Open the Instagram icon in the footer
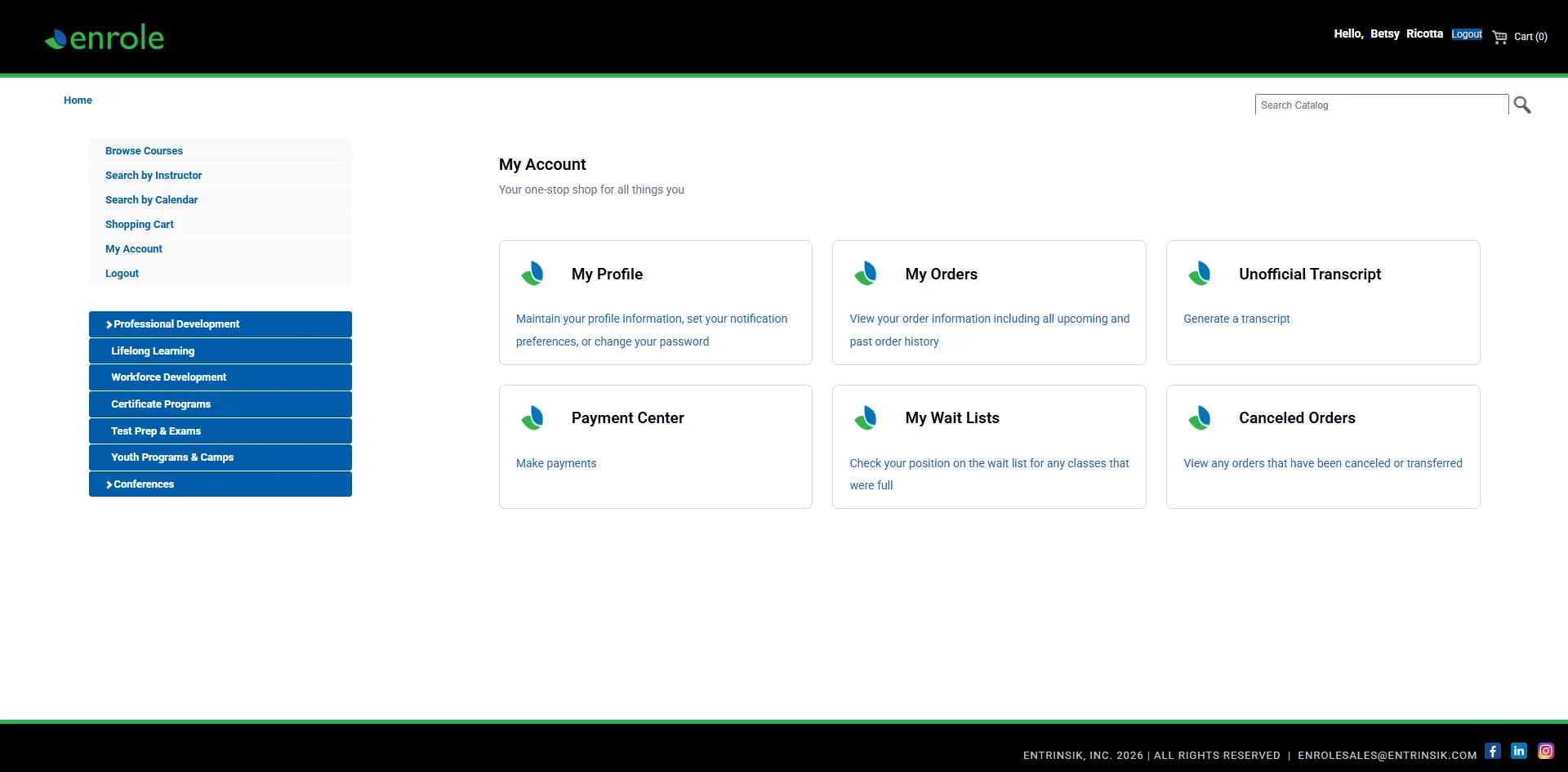 [1546, 751]
